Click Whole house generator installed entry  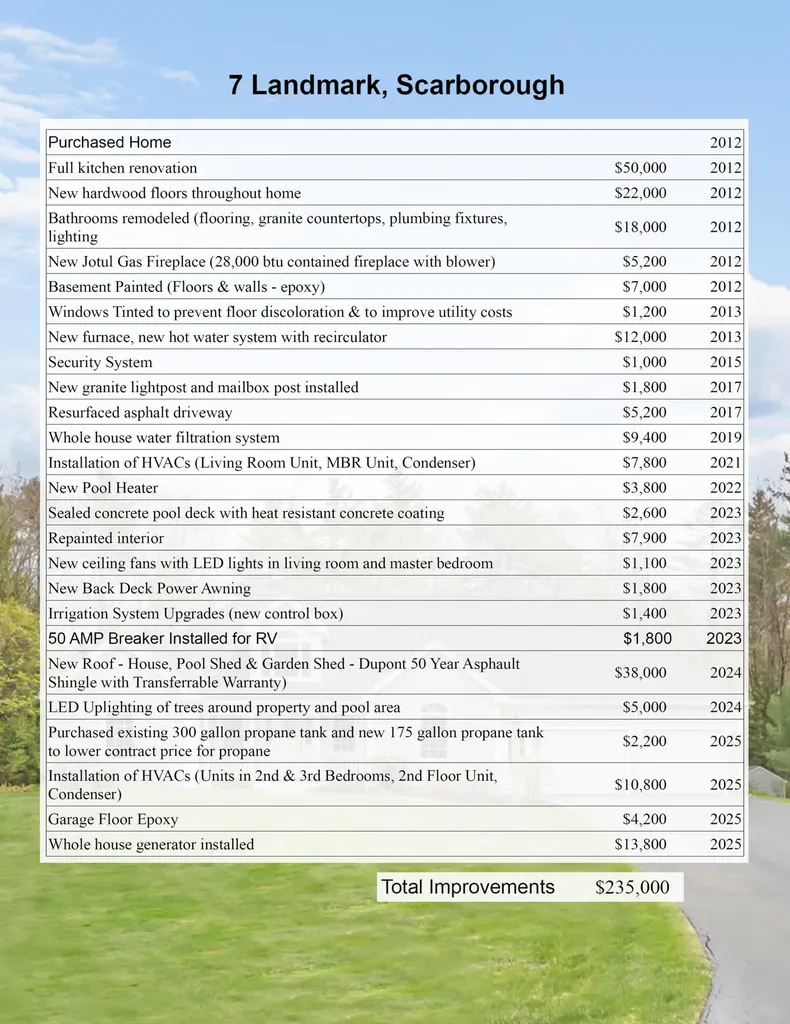coord(151,844)
